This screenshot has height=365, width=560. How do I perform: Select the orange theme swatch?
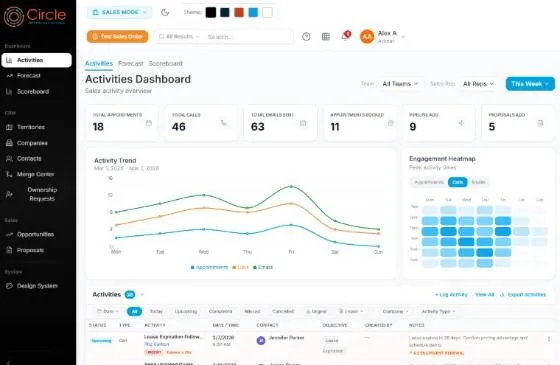[x=239, y=12]
